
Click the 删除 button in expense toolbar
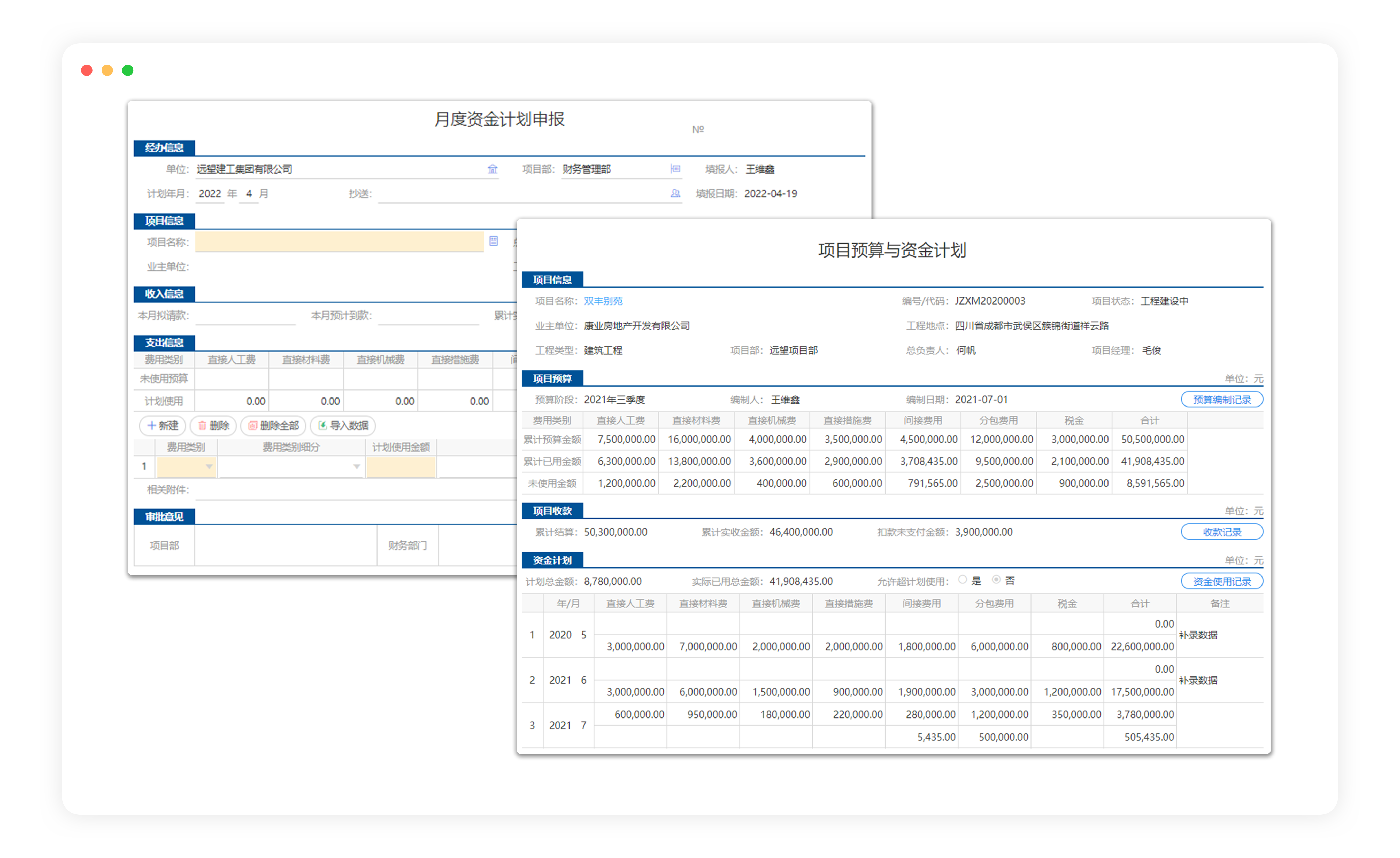(213, 425)
